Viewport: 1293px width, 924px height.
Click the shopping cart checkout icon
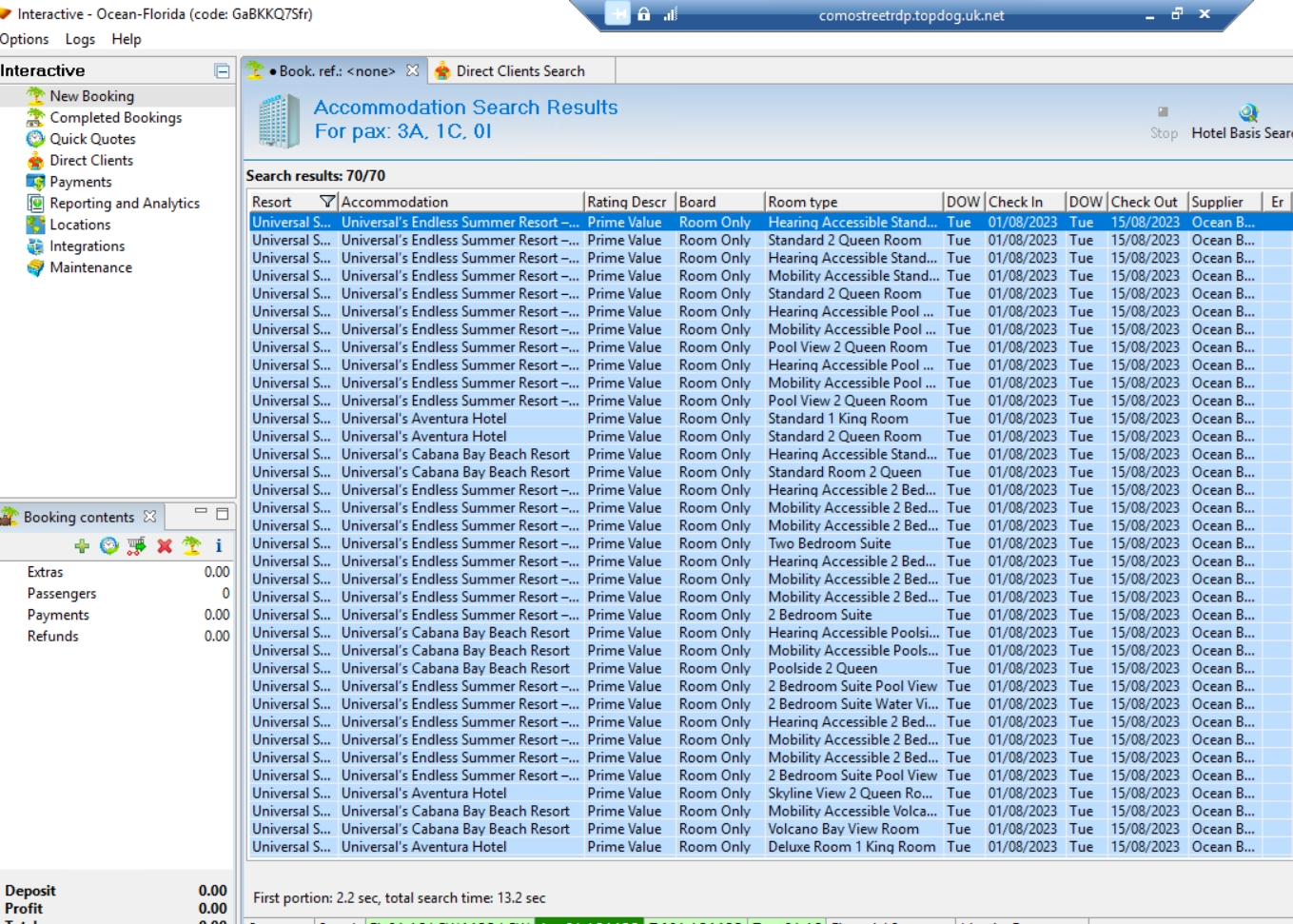pyautogui.click(x=137, y=545)
